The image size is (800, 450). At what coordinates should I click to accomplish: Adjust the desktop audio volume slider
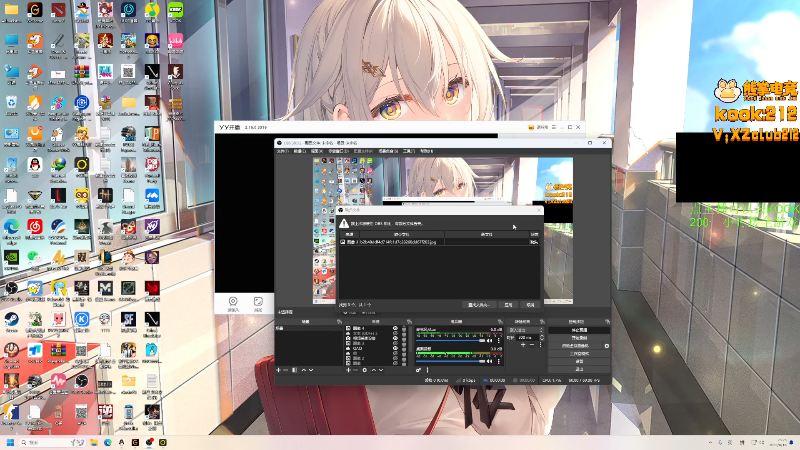click(451, 361)
